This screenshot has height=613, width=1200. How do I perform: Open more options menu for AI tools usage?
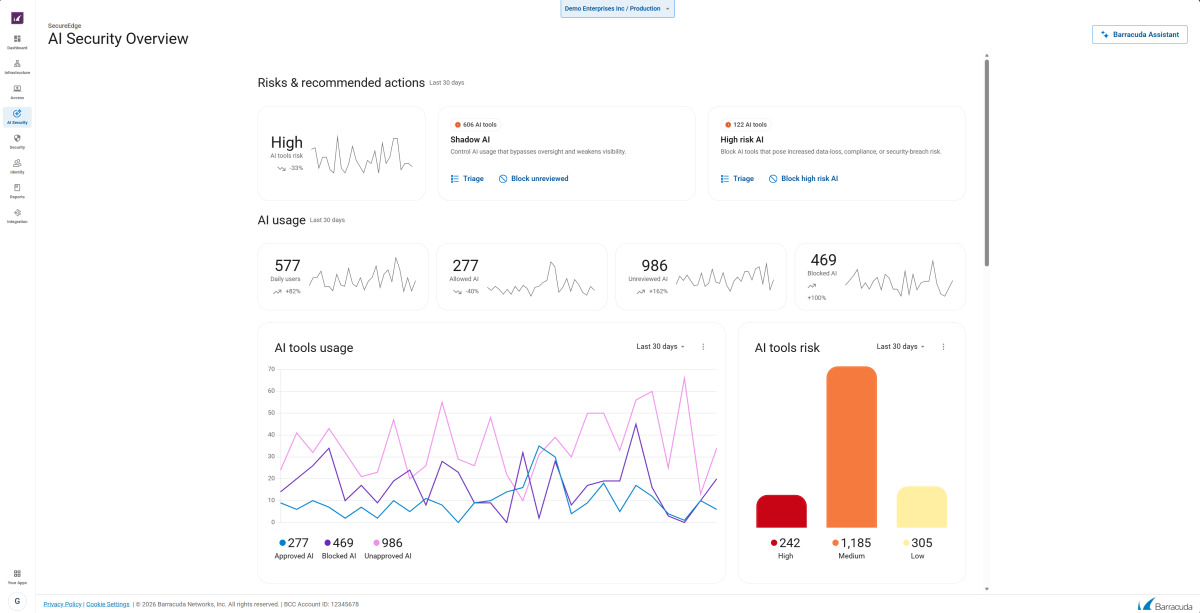point(703,347)
